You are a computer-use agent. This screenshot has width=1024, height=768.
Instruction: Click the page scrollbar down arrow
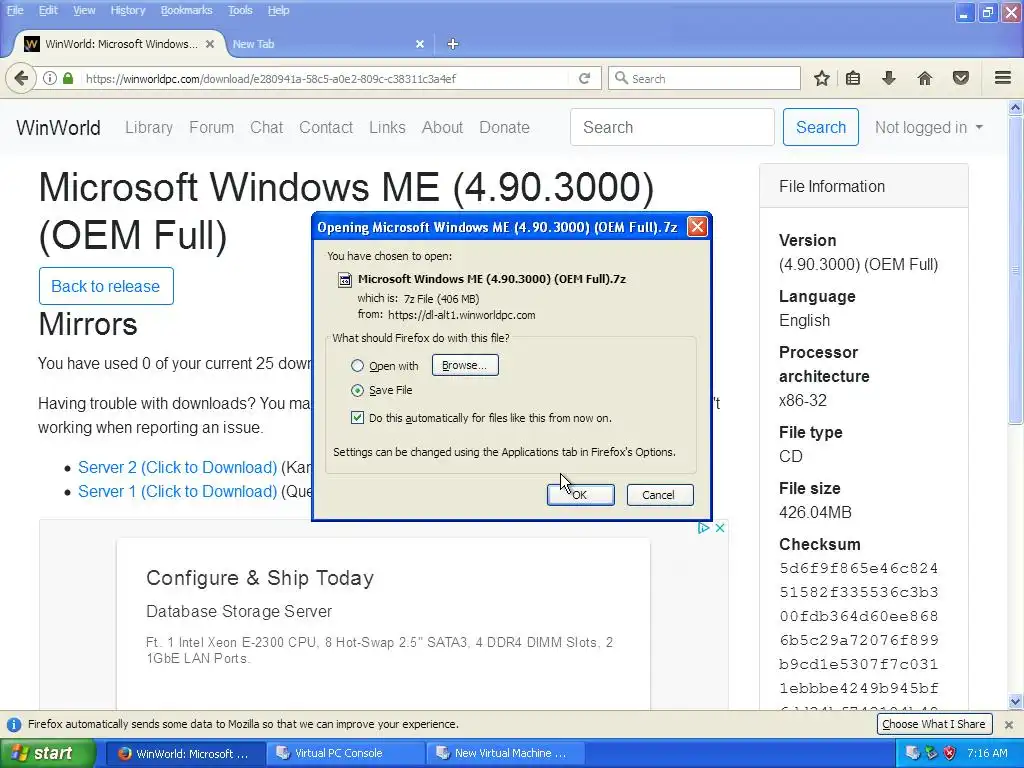click(1015, 702)
